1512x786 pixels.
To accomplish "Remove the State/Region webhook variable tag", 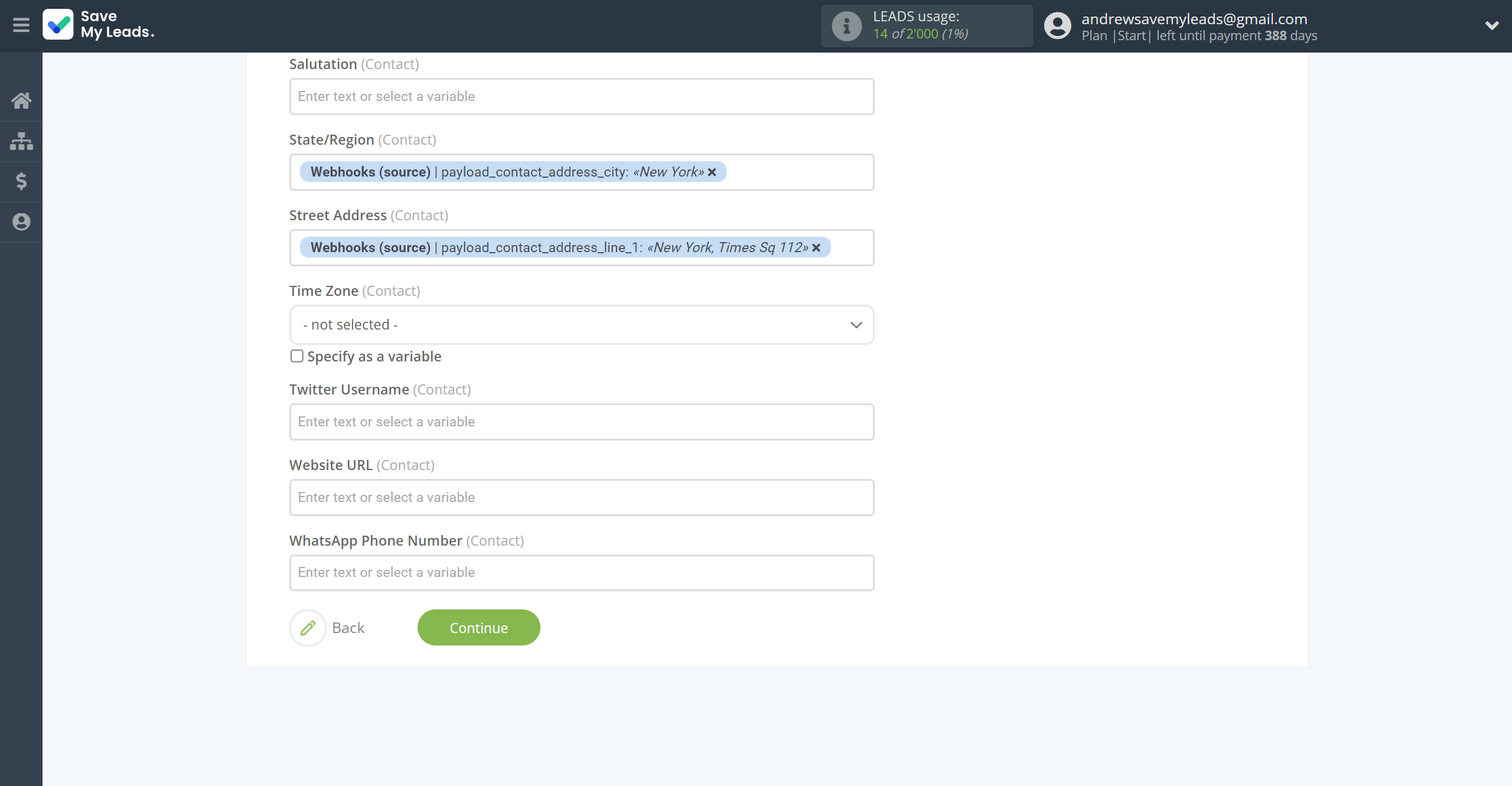I will click(x=712, y=172).
